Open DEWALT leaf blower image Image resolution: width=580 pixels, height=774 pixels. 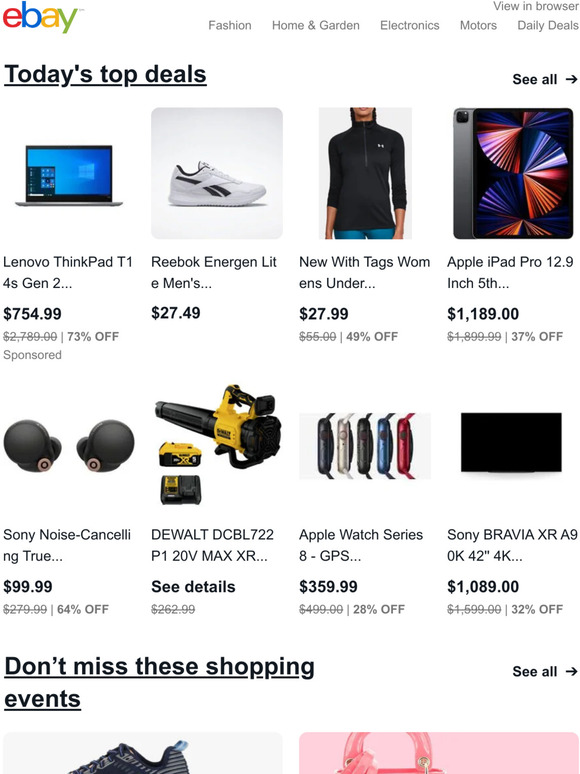(x=217, y=446)
